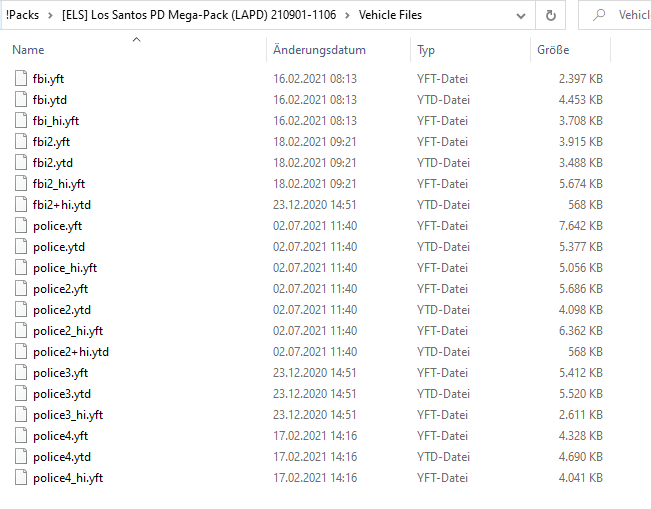
Task: Sort by Größe column header
Action: pyautogui.click(x=553, y=50)
